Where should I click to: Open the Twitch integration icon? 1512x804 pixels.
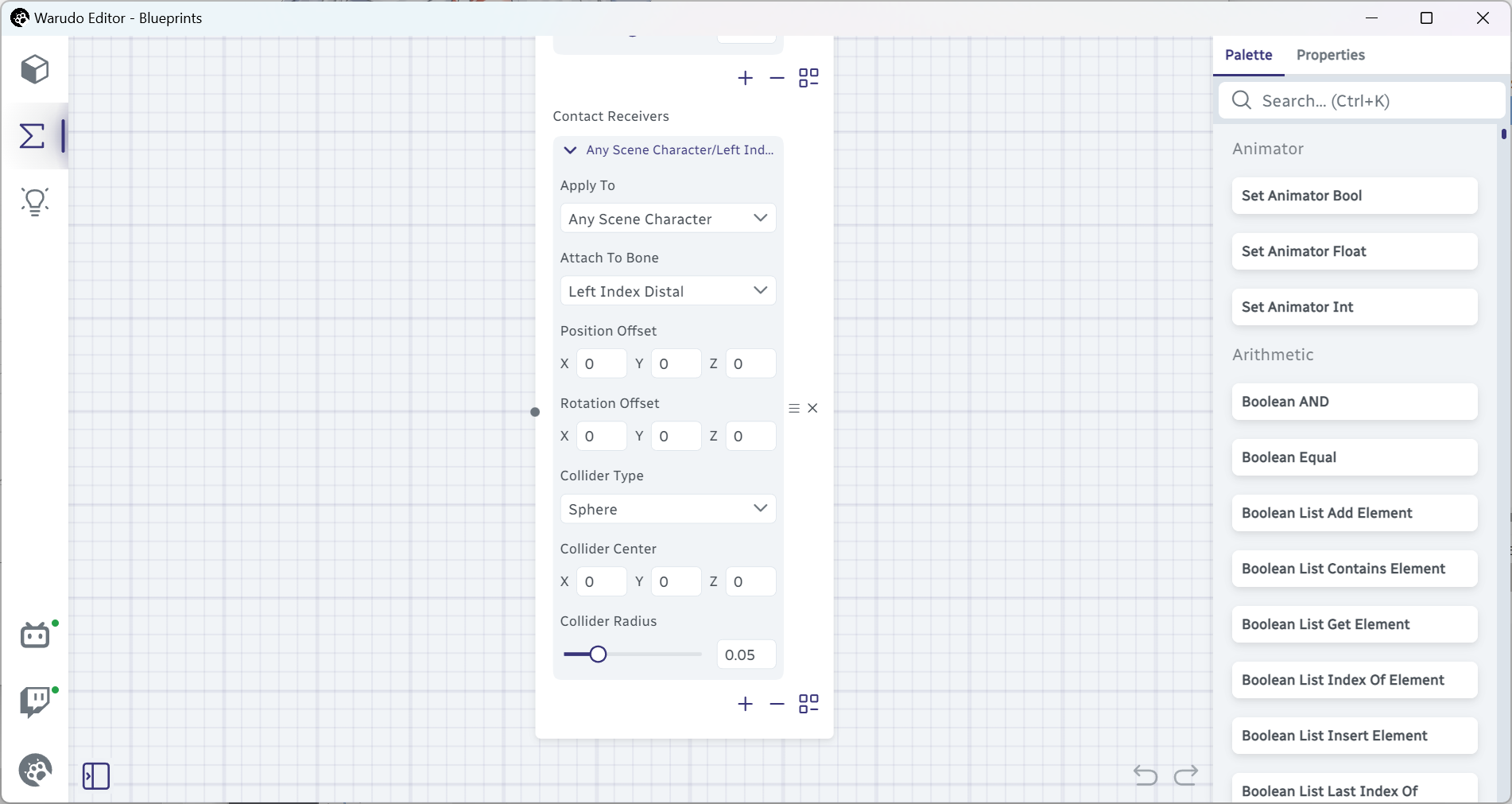tap(35, 702)
